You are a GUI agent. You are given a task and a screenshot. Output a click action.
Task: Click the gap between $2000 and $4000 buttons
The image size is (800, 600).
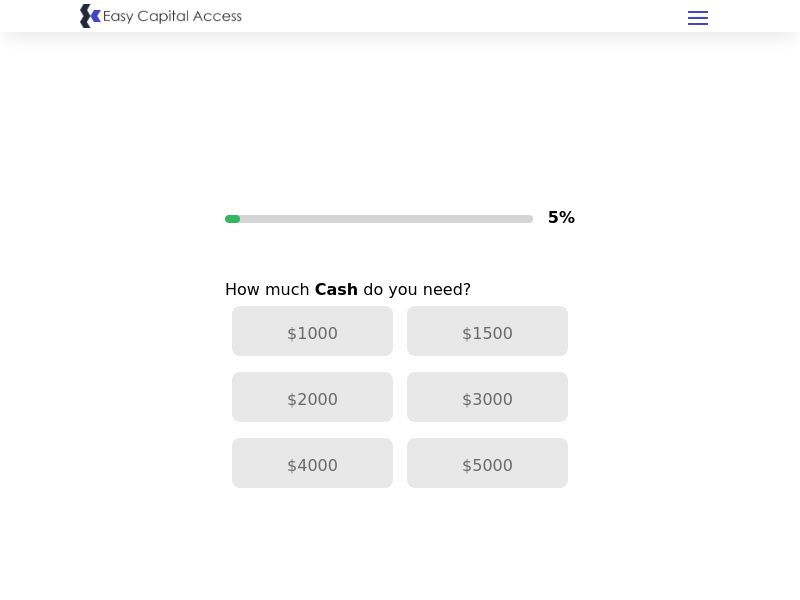pos(312,430)
